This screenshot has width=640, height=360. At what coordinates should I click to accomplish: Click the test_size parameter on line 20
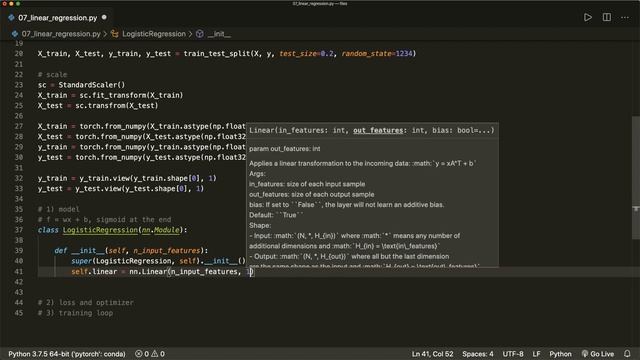(298, 53)
